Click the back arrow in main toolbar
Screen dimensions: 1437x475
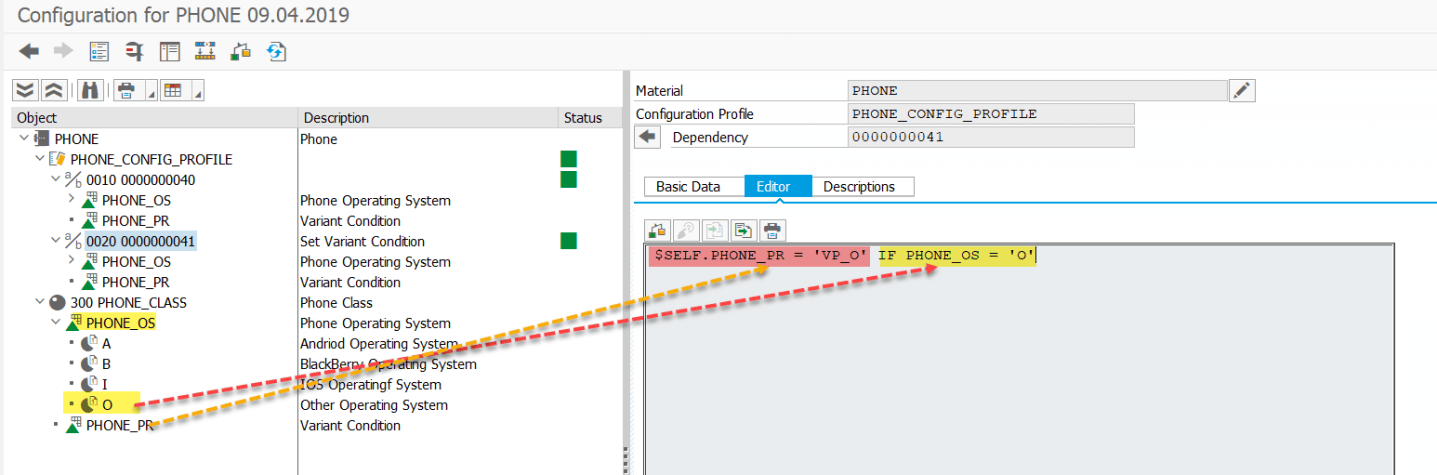pyautogui.click(x=28, y=51)
